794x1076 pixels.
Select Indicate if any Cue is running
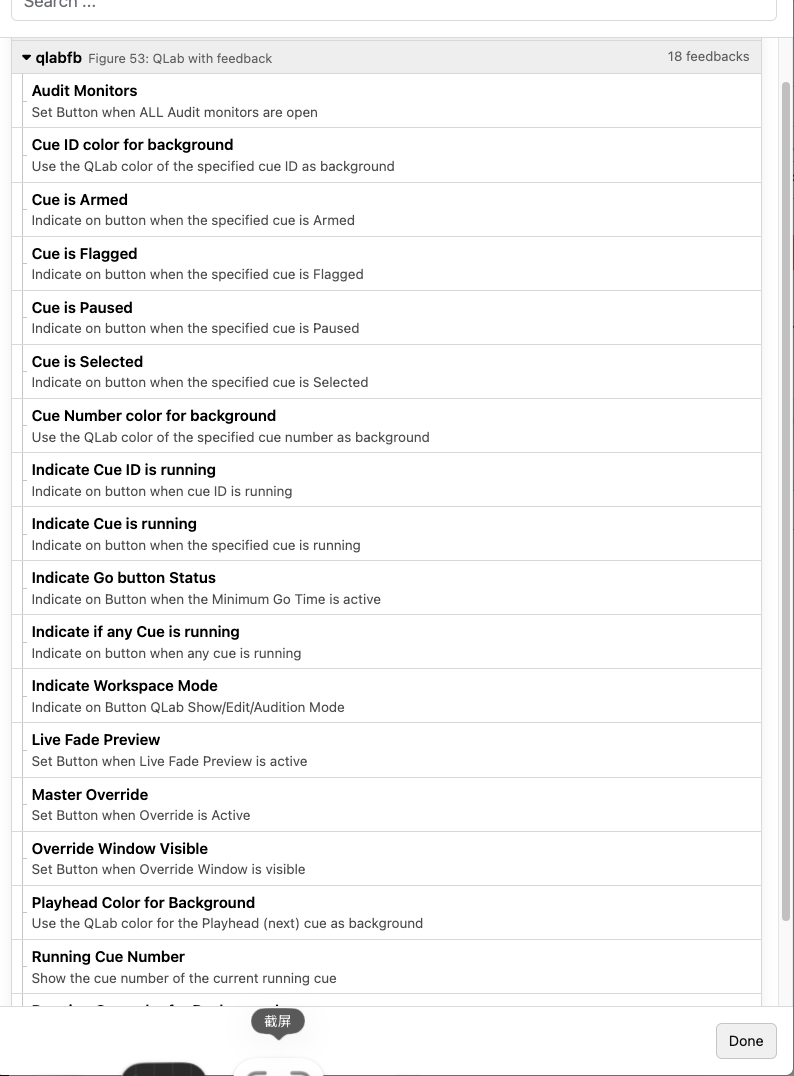(x=392, y=642)
